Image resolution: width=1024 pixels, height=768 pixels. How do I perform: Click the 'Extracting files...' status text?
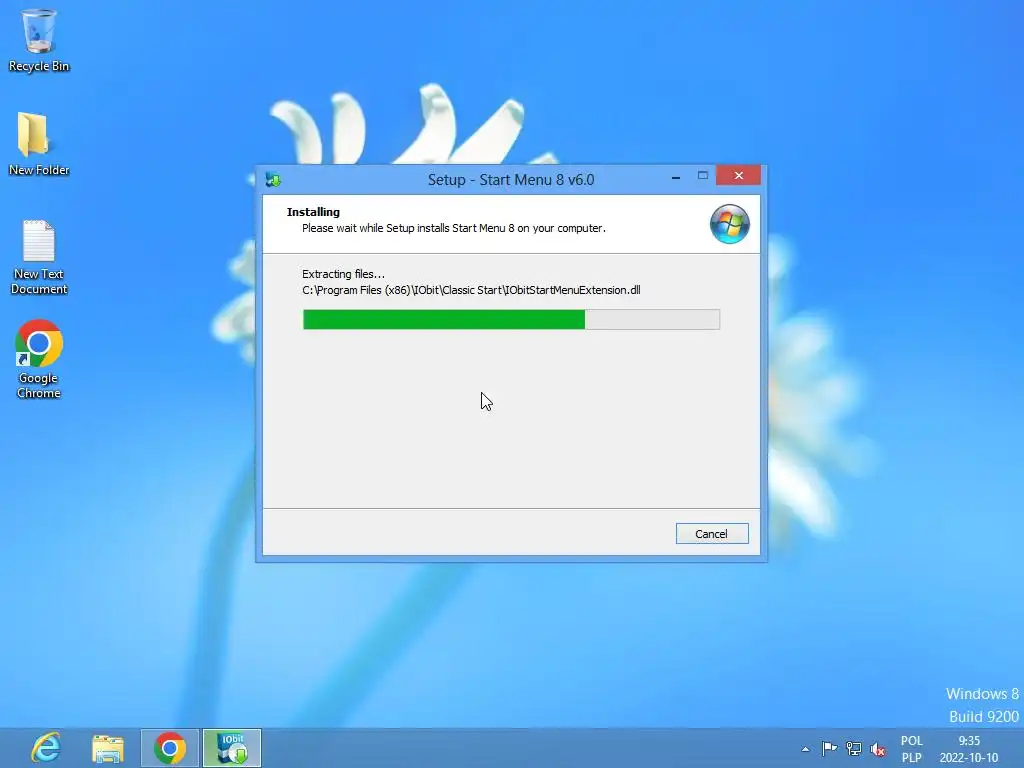[x=344, y=274]
